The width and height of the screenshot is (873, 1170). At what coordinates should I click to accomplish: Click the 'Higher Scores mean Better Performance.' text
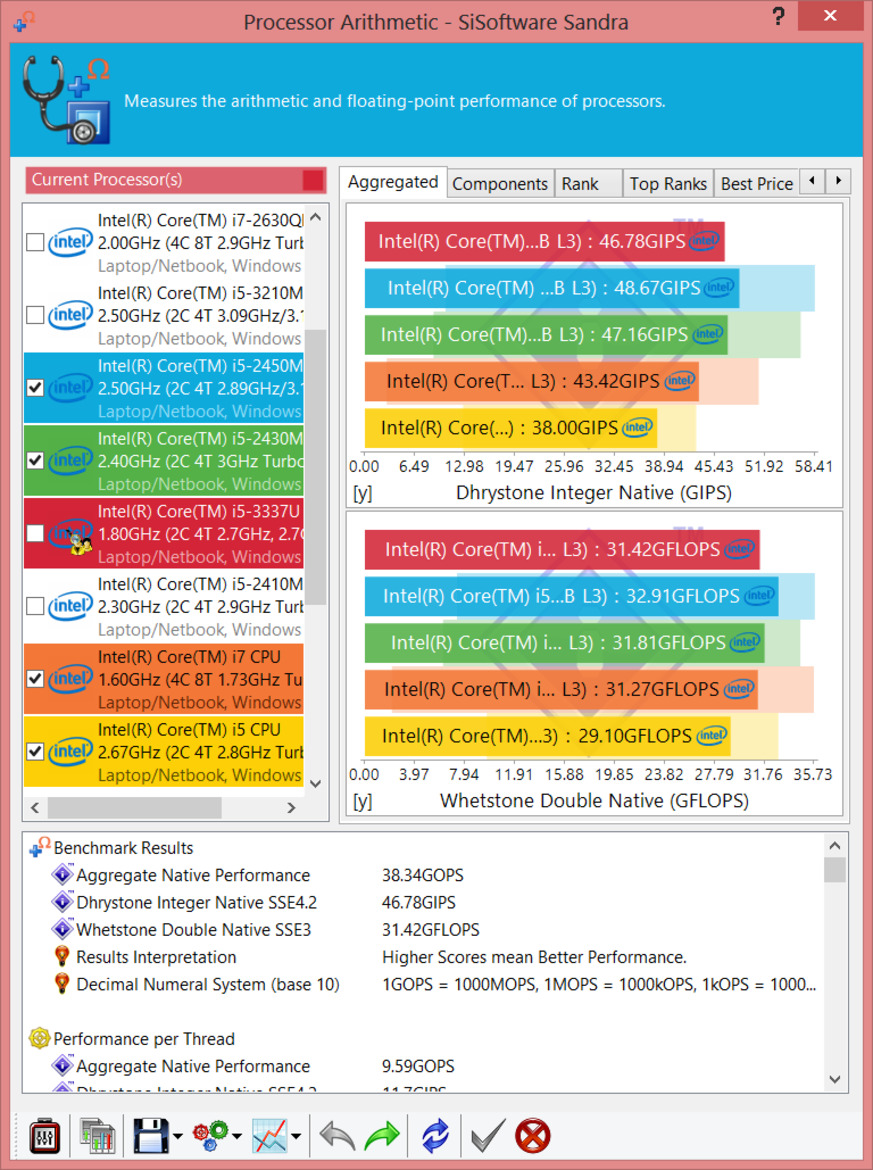534,957
